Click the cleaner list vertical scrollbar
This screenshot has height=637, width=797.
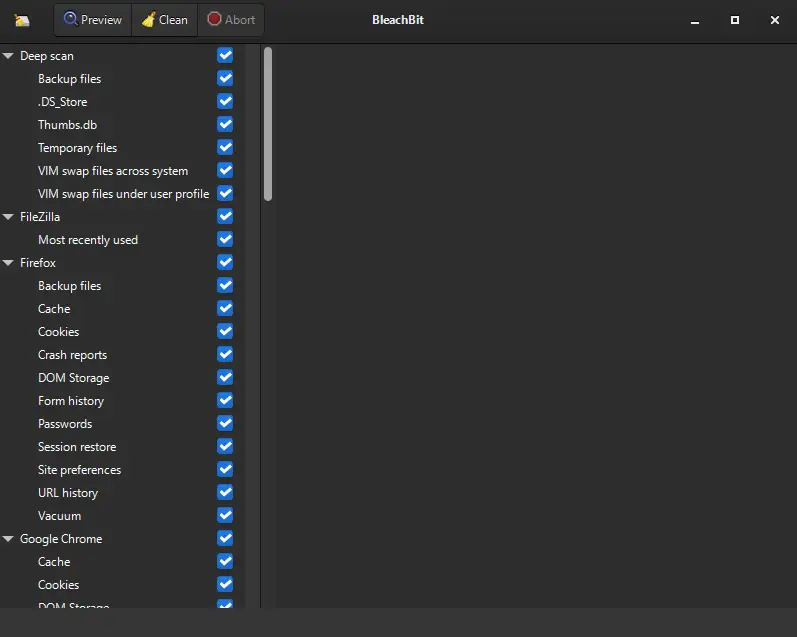coord(268,124)
